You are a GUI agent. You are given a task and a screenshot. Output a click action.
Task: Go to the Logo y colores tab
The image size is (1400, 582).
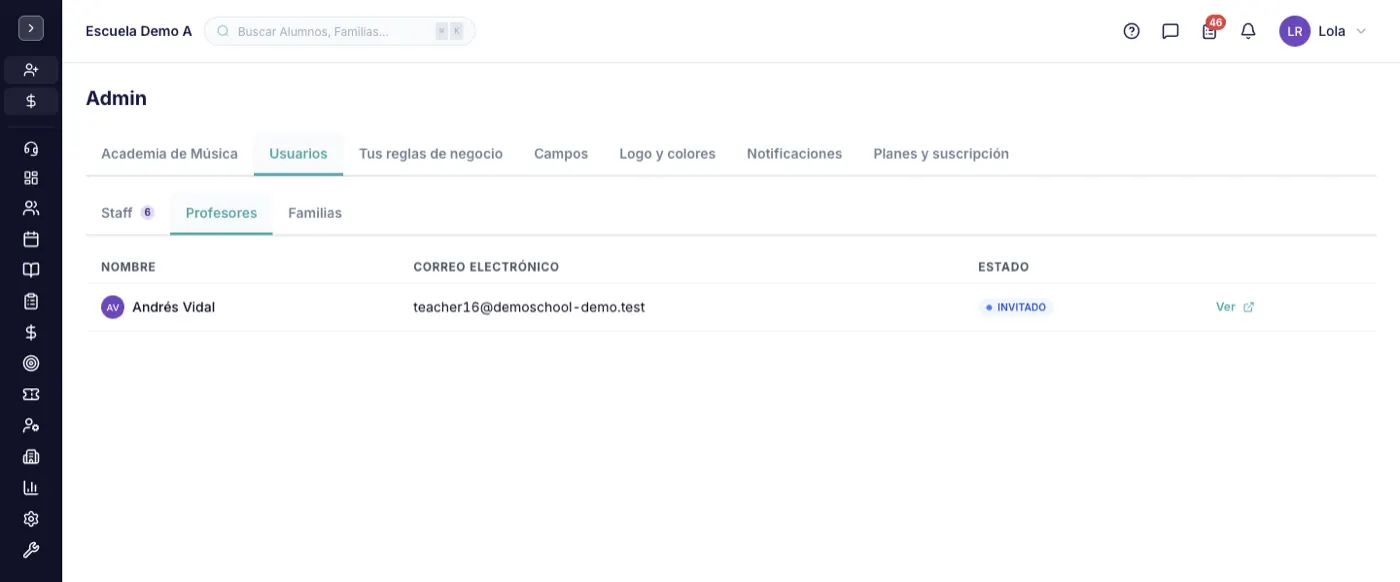(x=667, y=154)
